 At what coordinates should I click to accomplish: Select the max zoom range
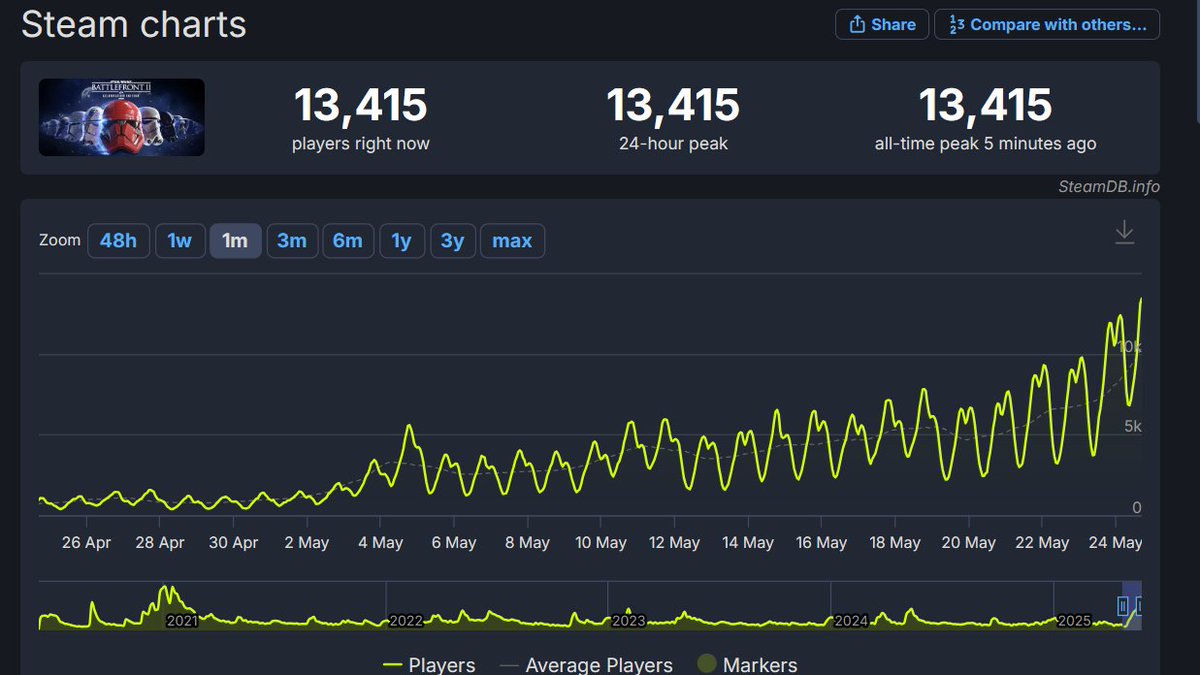pyautogui.click(x=512, y=240)
